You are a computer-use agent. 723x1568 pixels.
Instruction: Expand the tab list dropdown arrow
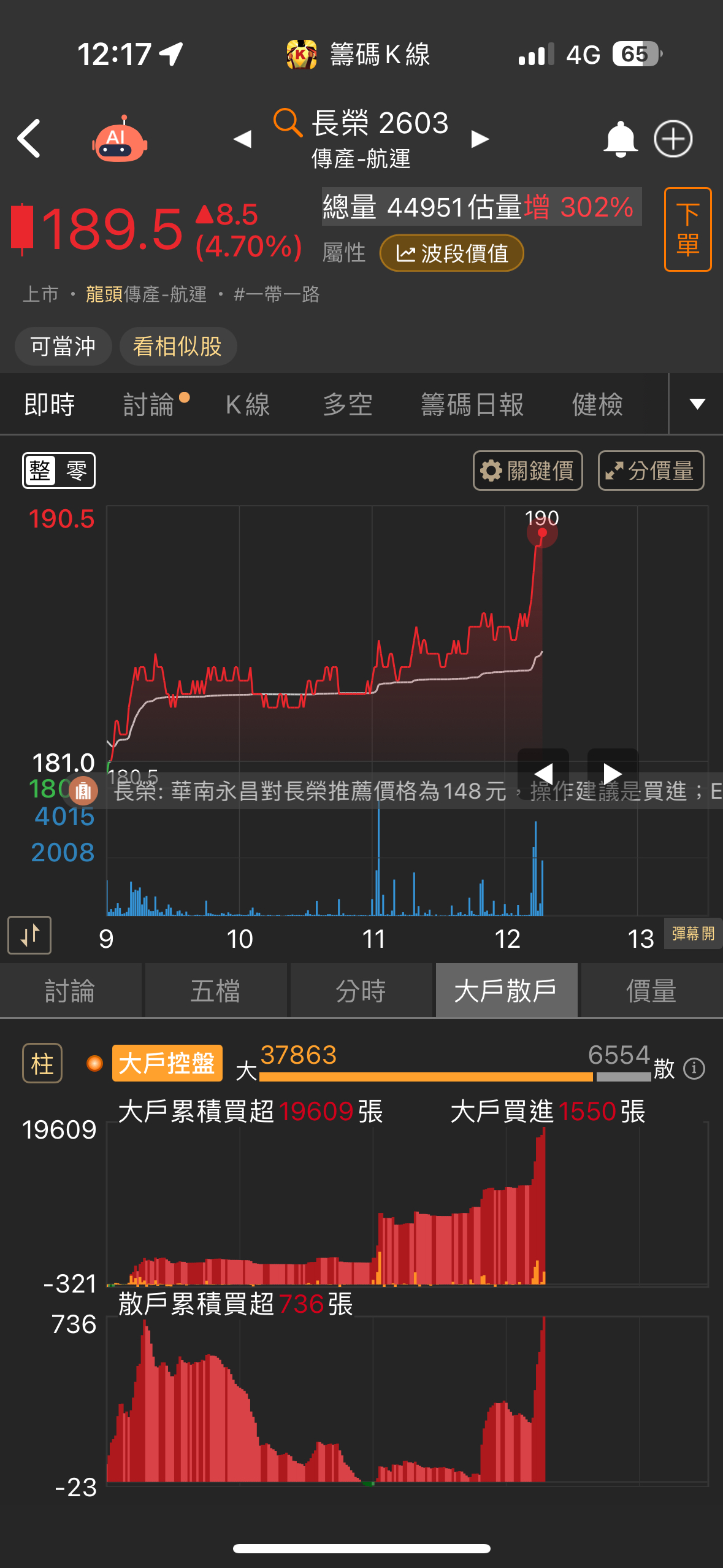[697, 404]
